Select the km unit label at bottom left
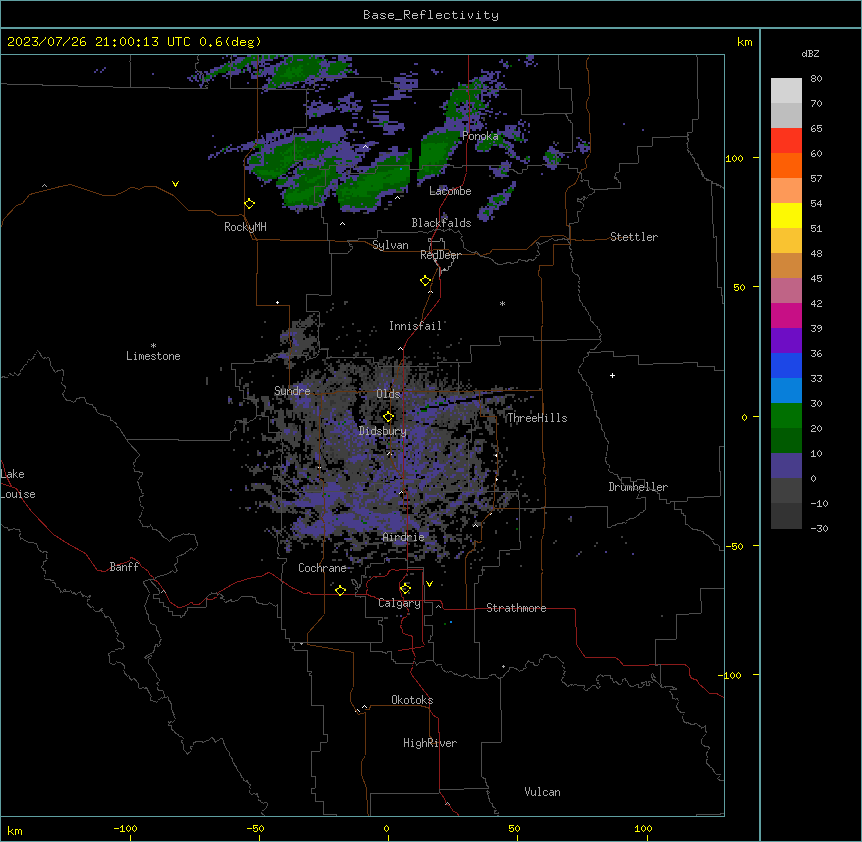 (x=15, y=831)
